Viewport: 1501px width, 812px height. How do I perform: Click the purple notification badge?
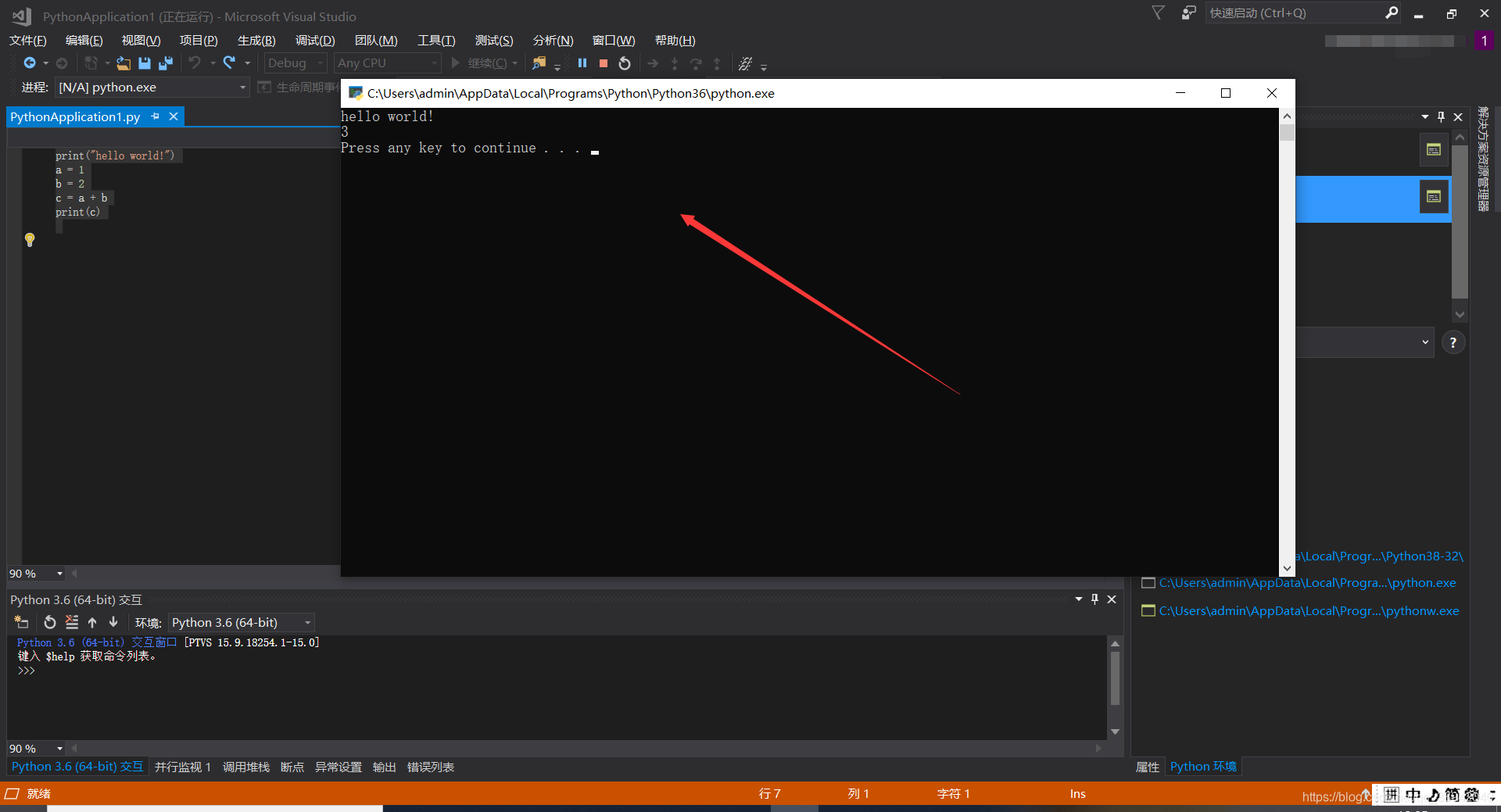point(1484,41)
